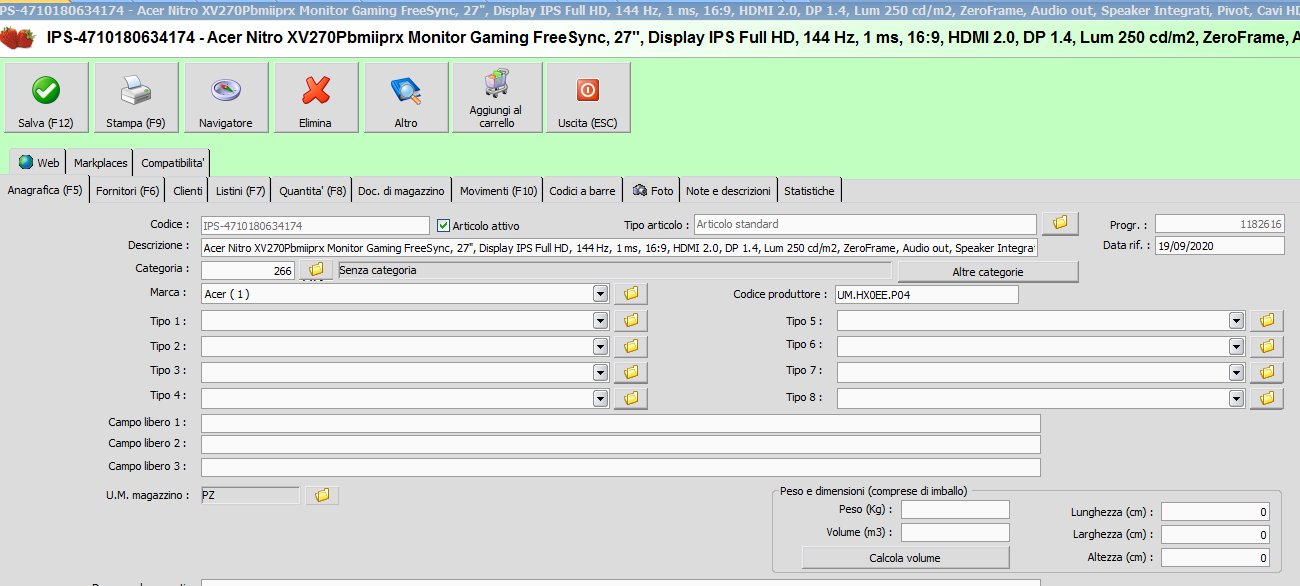Open folder icon for Tipo 4
The image size is (1300, 586).
point(631,398)
